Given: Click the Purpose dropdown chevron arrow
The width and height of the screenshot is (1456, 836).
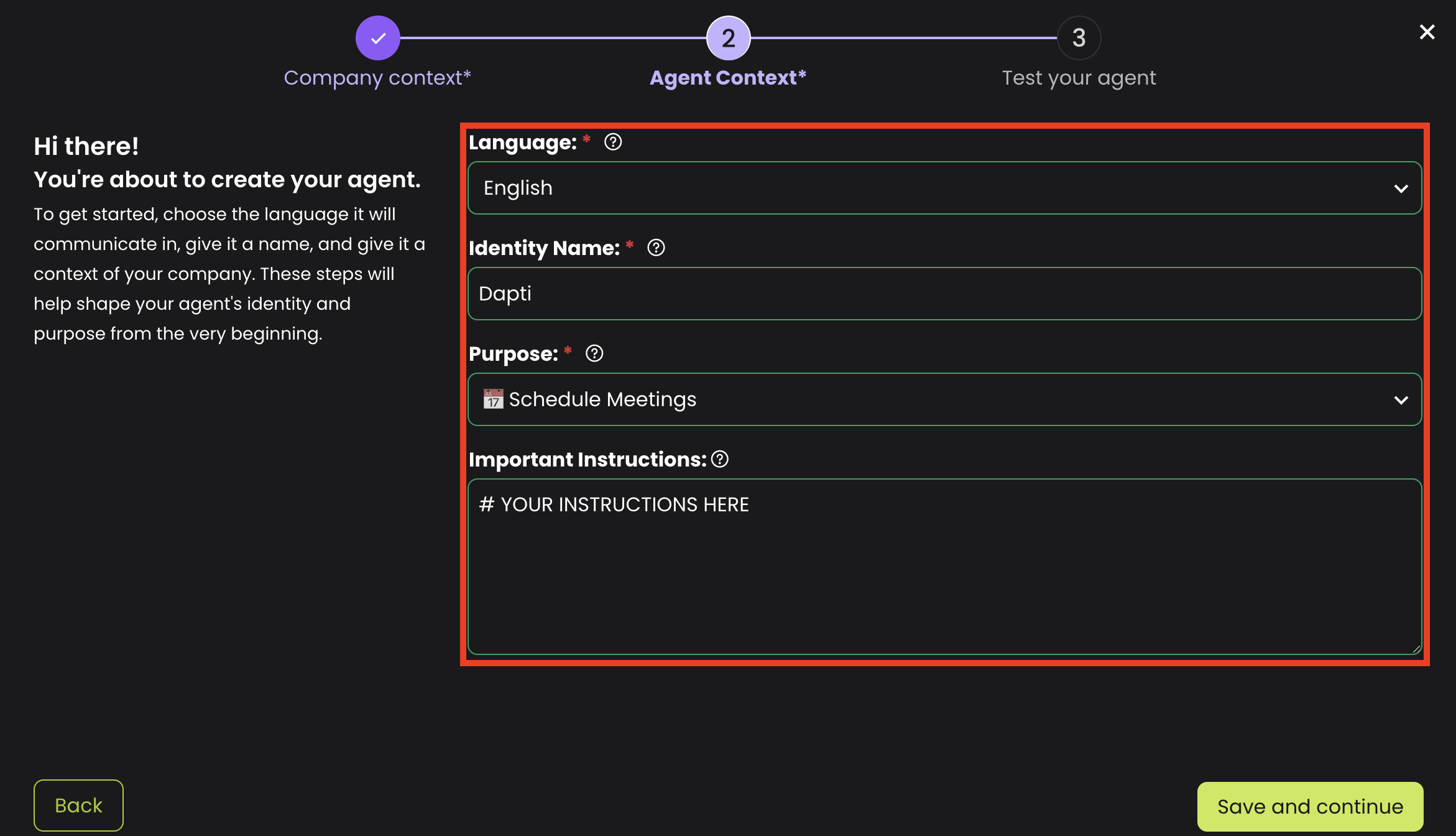Looking at the screenshot, I should 1401,400.
